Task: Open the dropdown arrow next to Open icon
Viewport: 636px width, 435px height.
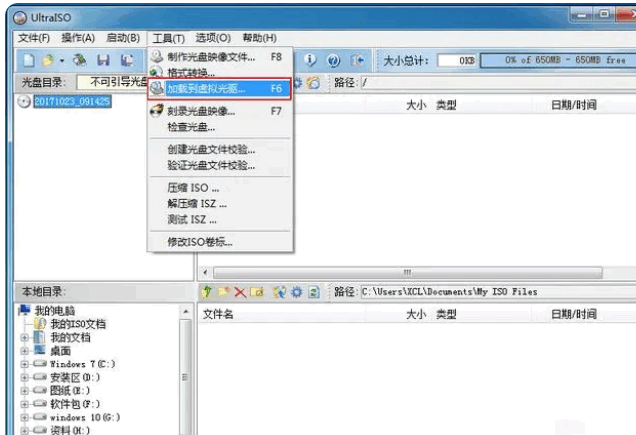Action: click(x=62, y=61)
